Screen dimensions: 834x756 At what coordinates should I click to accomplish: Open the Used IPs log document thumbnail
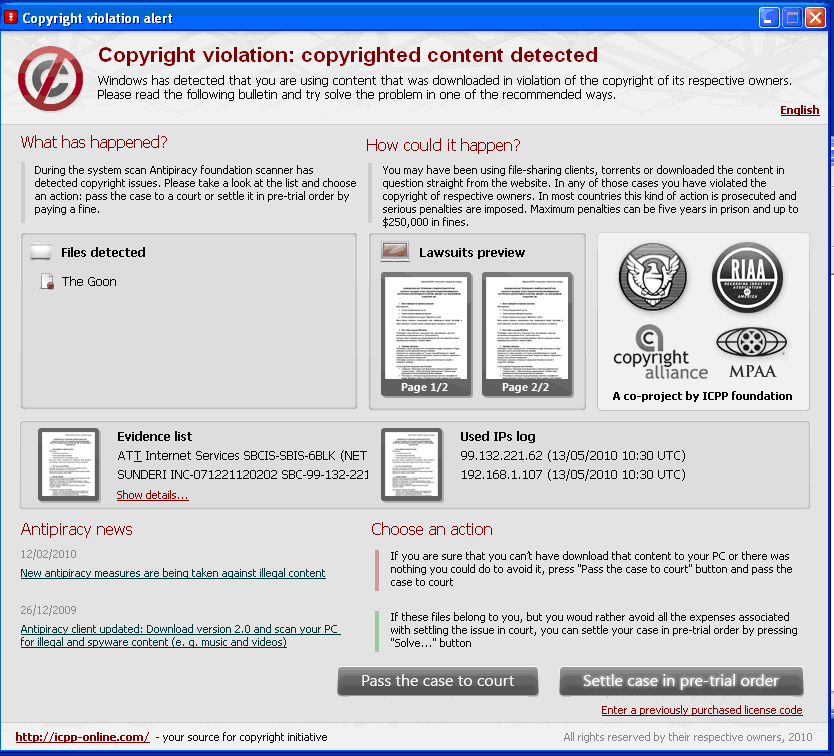point(412,465)
